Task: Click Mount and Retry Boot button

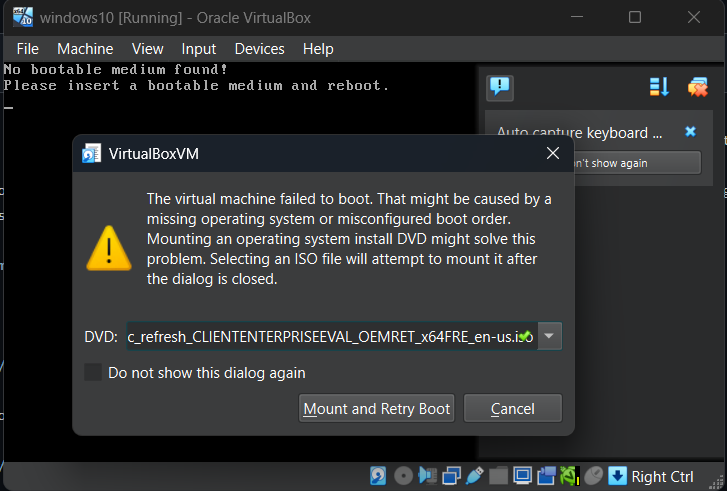Action: [376, 408]
